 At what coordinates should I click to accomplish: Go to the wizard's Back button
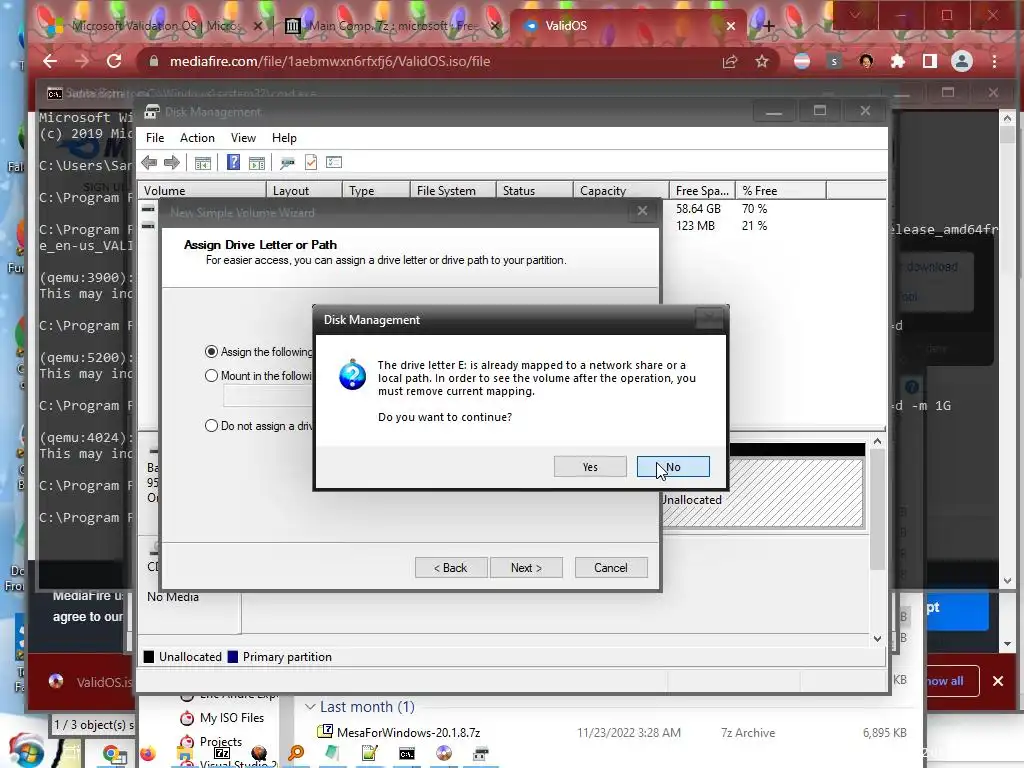click(451, 568)
